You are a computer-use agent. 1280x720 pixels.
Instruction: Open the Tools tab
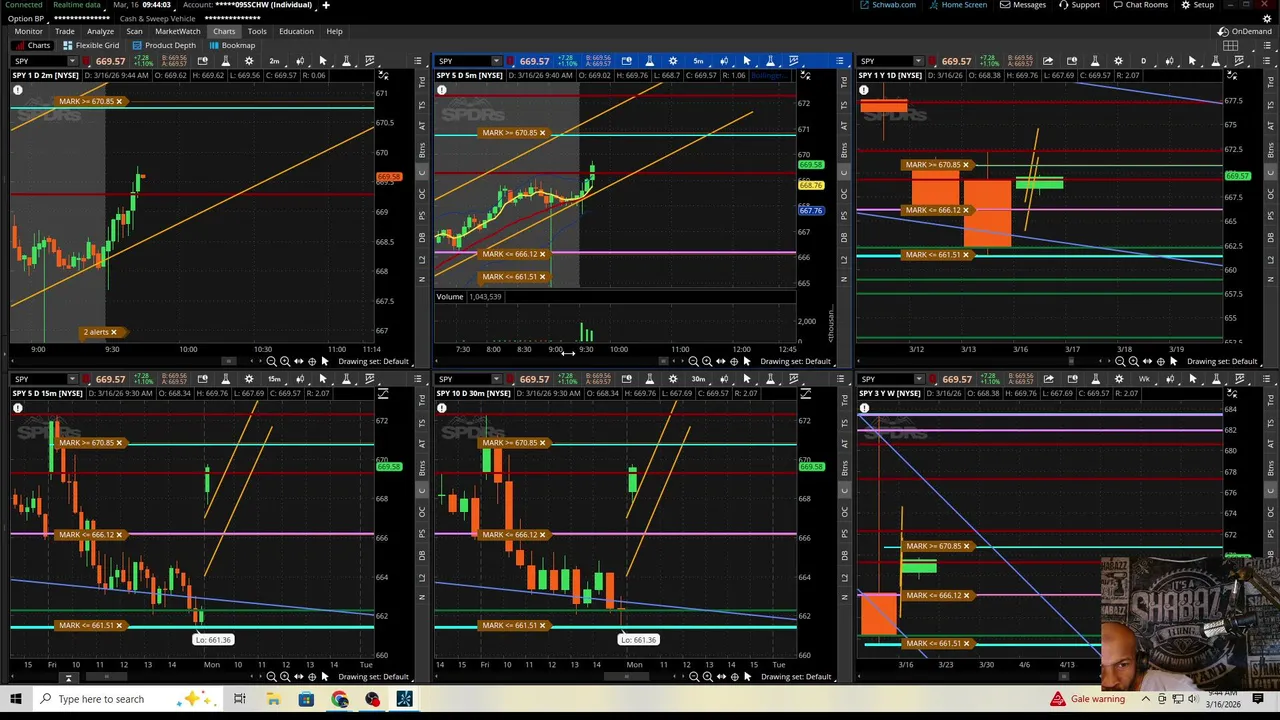click(257, 31)
